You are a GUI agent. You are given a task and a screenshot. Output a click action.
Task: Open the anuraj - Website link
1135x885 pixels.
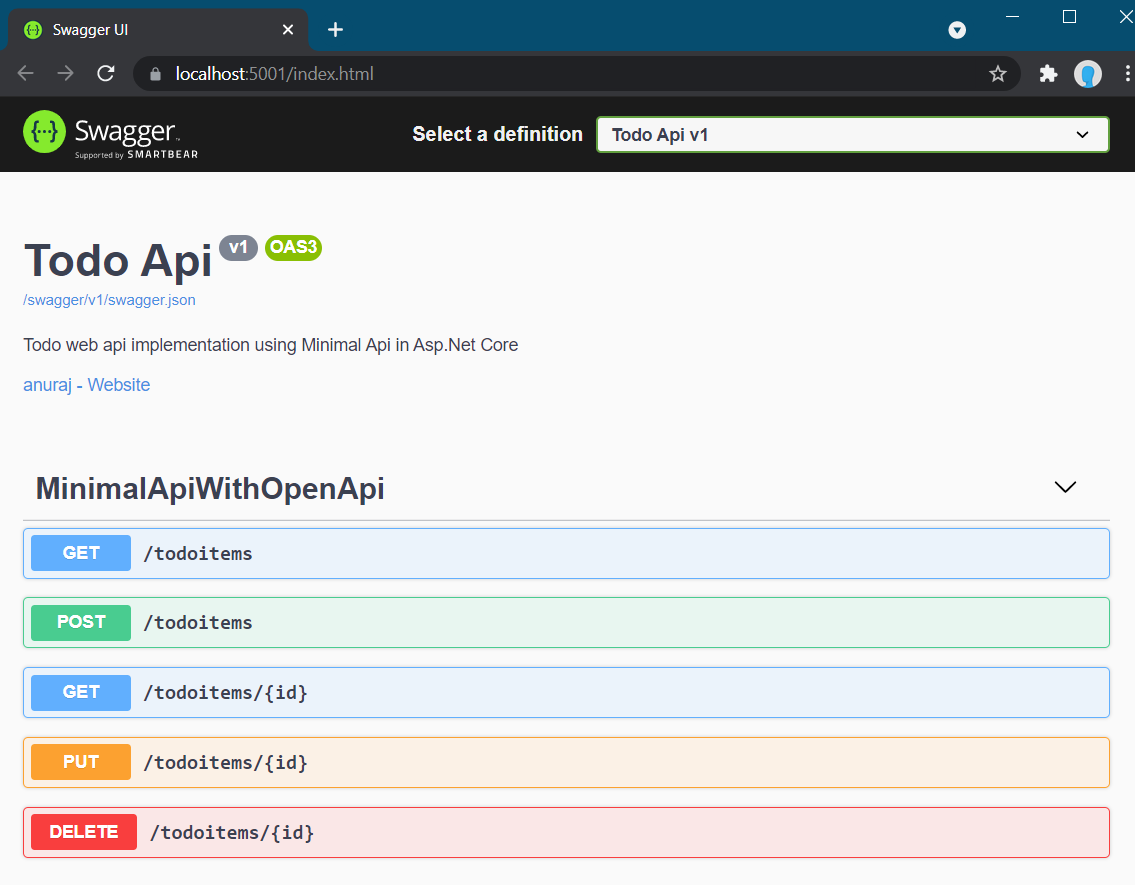[x=87, y=384]
